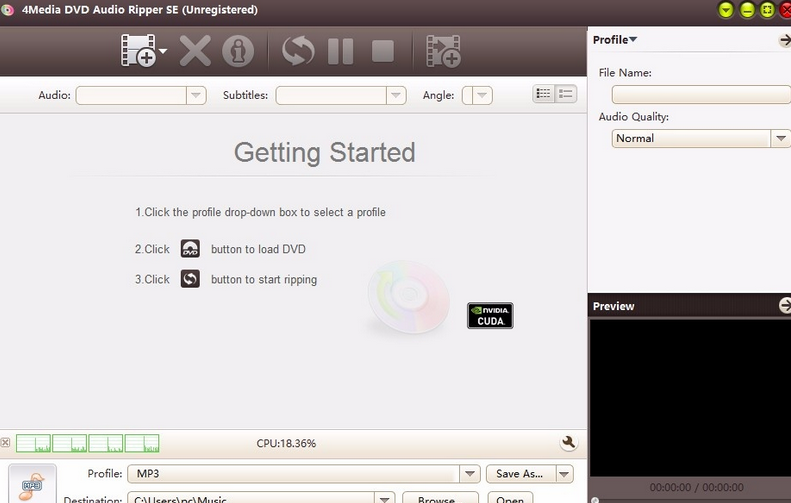Click the Save As... button
The height and width of the screenshot is (503, 791).
coord(521,474)
